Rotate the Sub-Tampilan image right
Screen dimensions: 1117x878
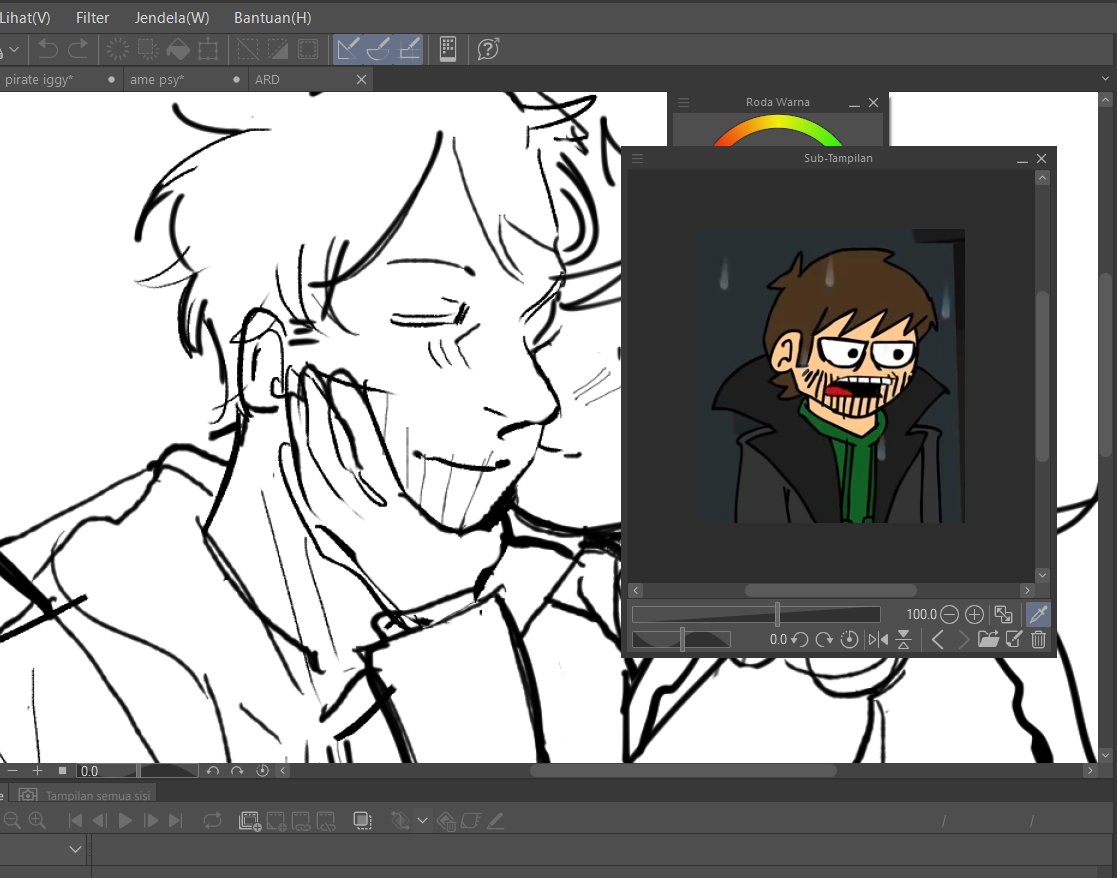tap(824, 639)
